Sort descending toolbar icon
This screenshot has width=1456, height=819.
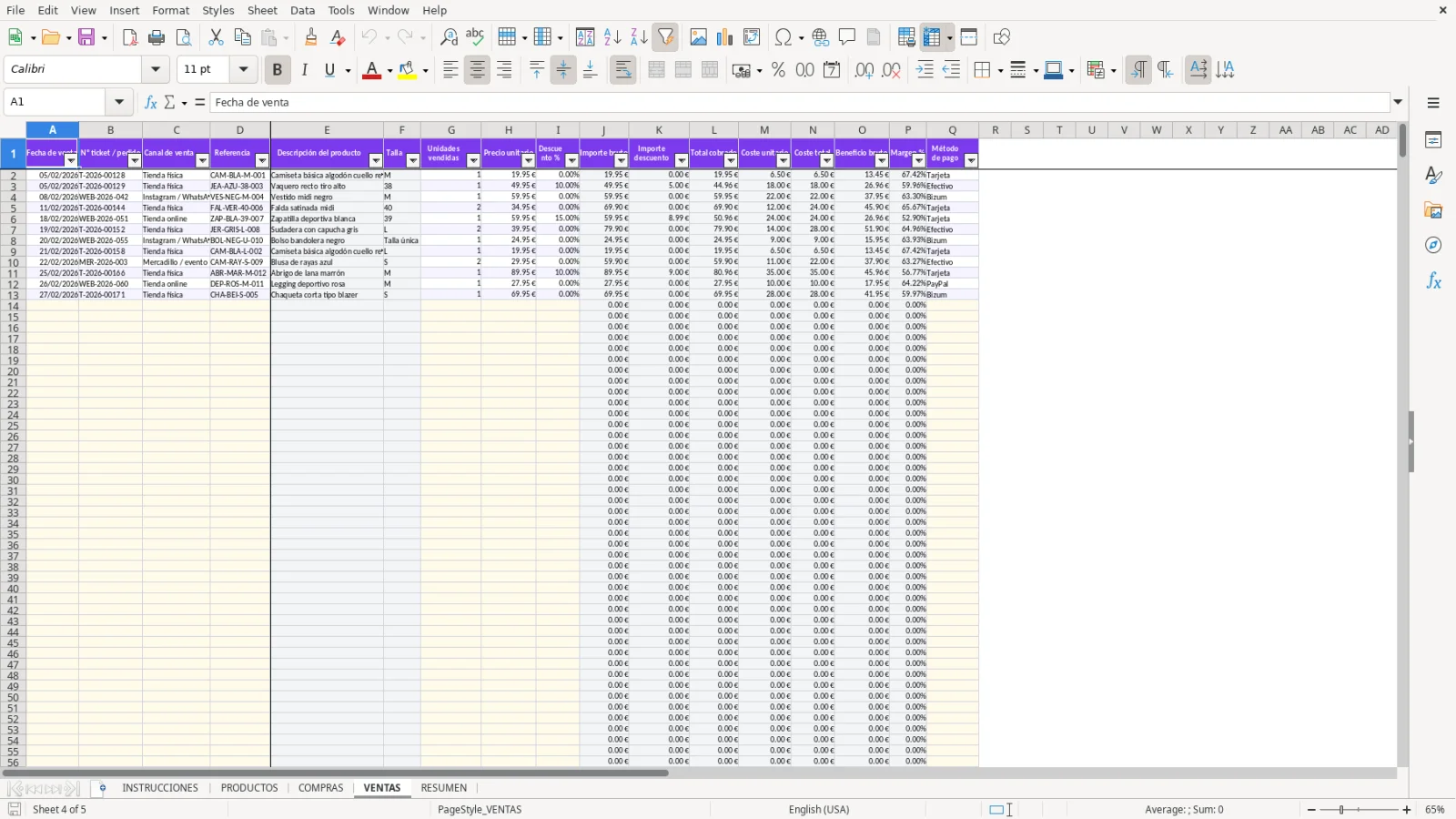[x=639, y=37]
